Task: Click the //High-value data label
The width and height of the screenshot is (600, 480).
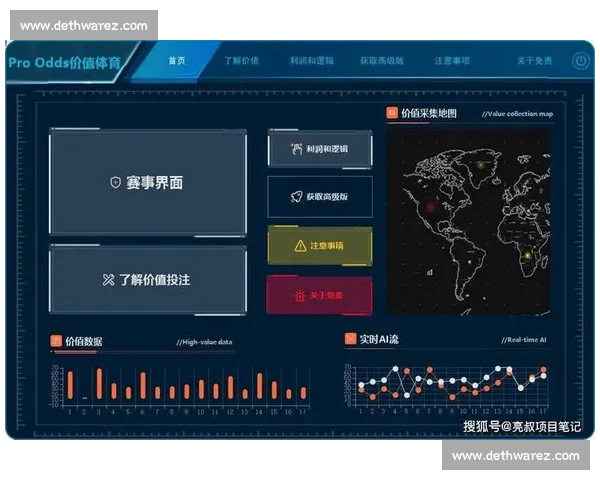Action: [204, 342]
